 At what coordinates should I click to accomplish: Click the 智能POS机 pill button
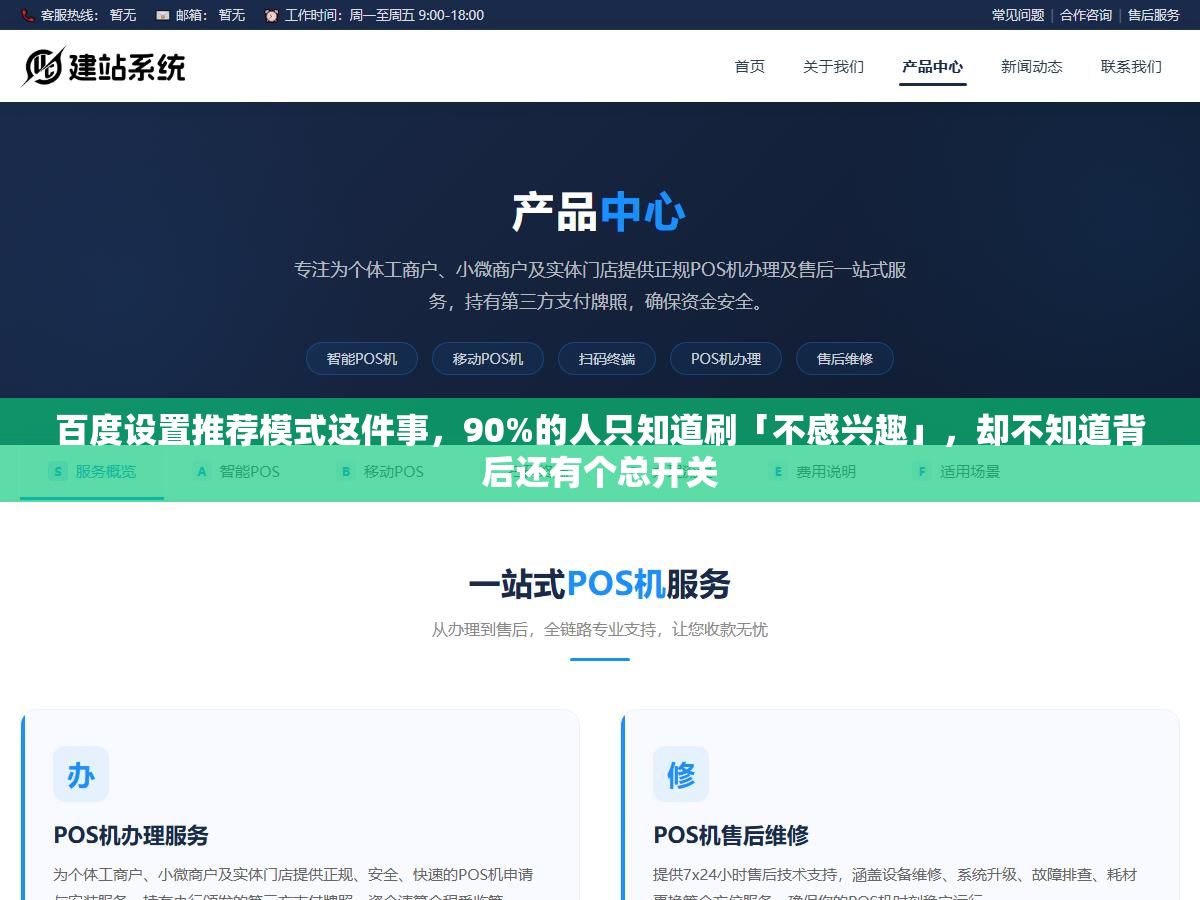click(362, 358)
